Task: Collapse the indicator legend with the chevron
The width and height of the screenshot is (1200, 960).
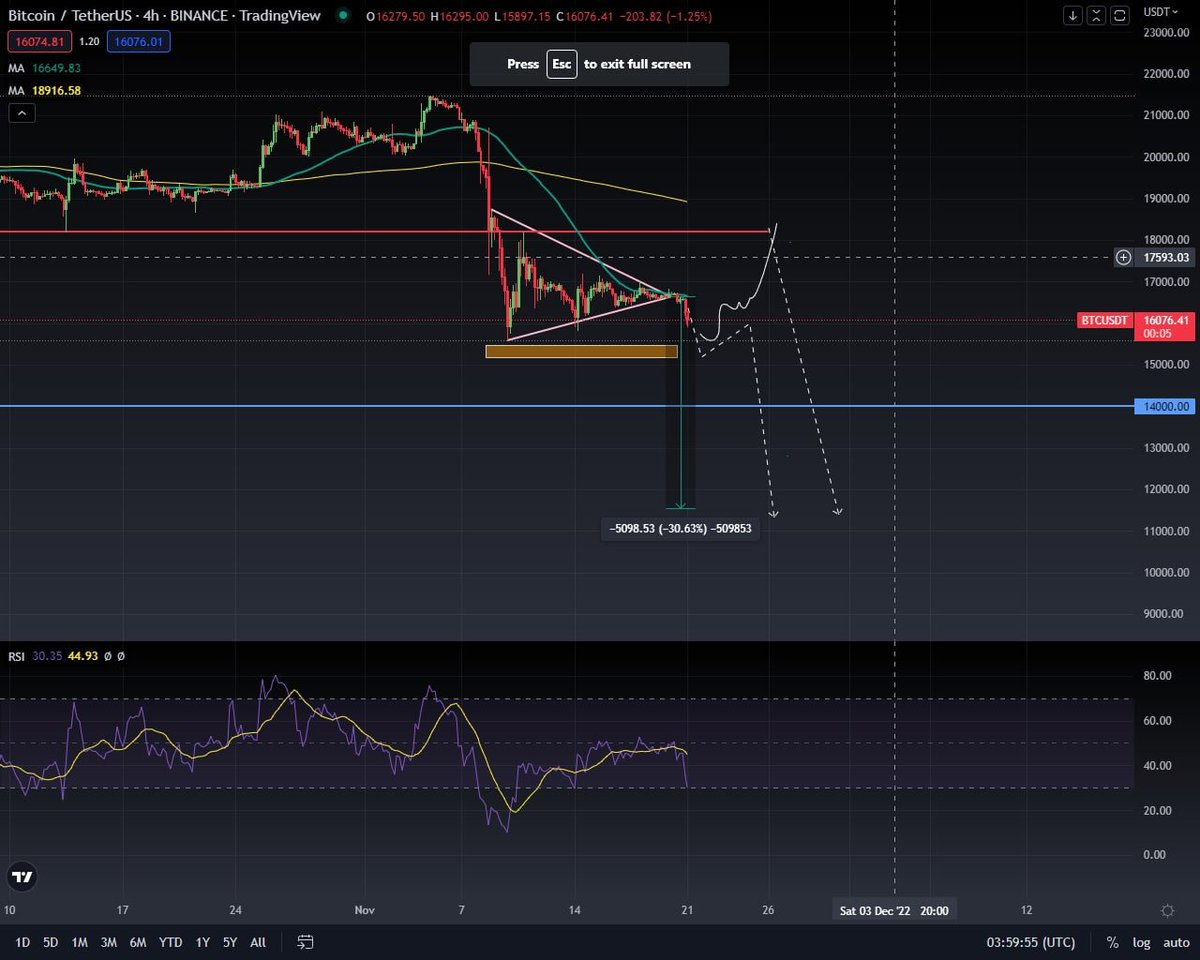Action: point(22,113)
